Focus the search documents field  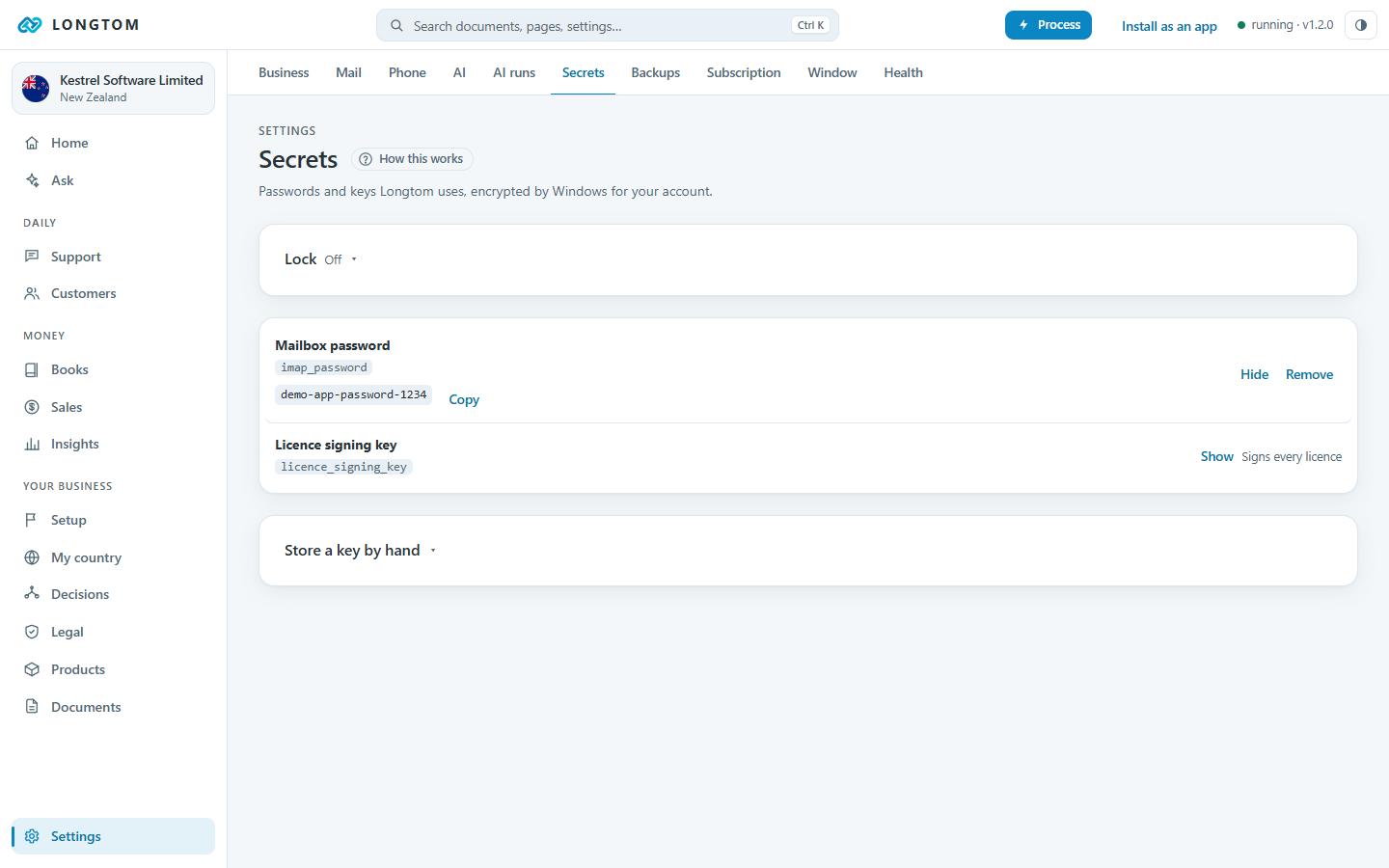pos(608,25)
